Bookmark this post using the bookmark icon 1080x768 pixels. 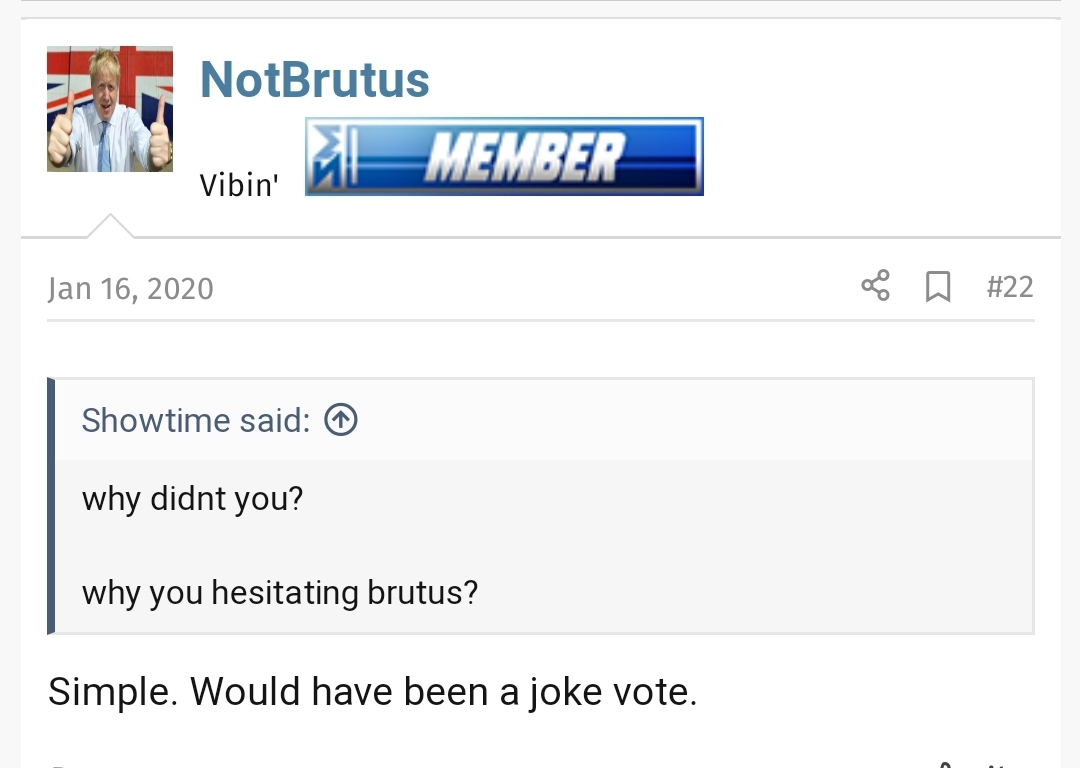938,287
